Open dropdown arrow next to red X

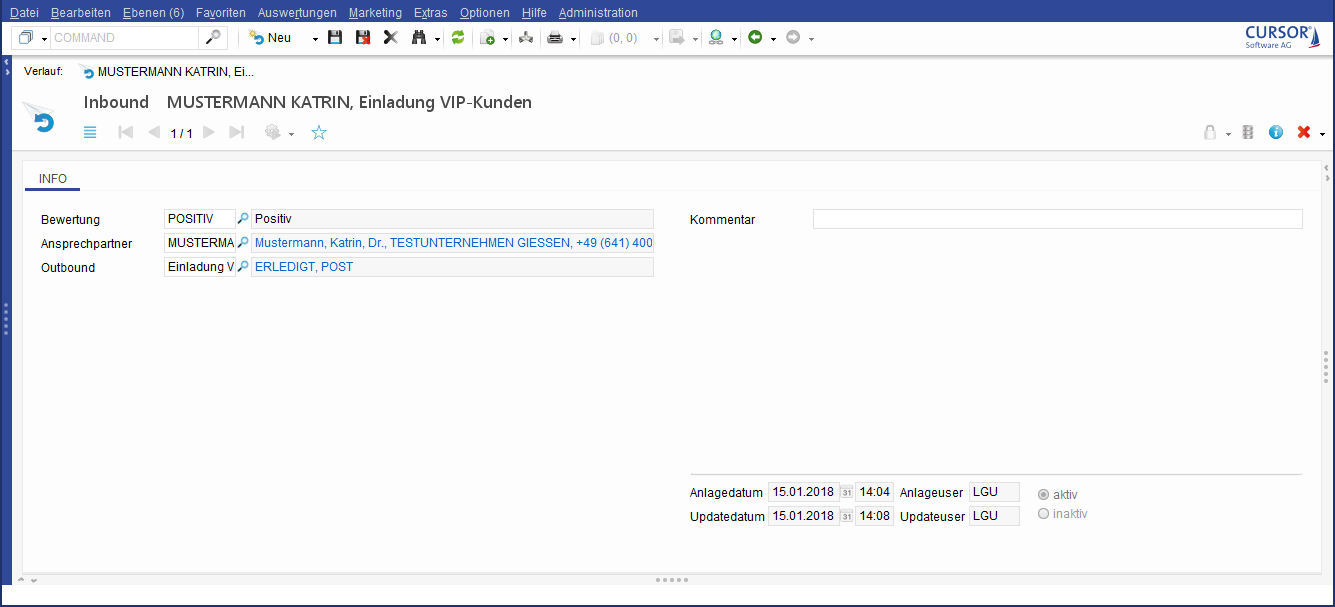(x=1322, y=133)
